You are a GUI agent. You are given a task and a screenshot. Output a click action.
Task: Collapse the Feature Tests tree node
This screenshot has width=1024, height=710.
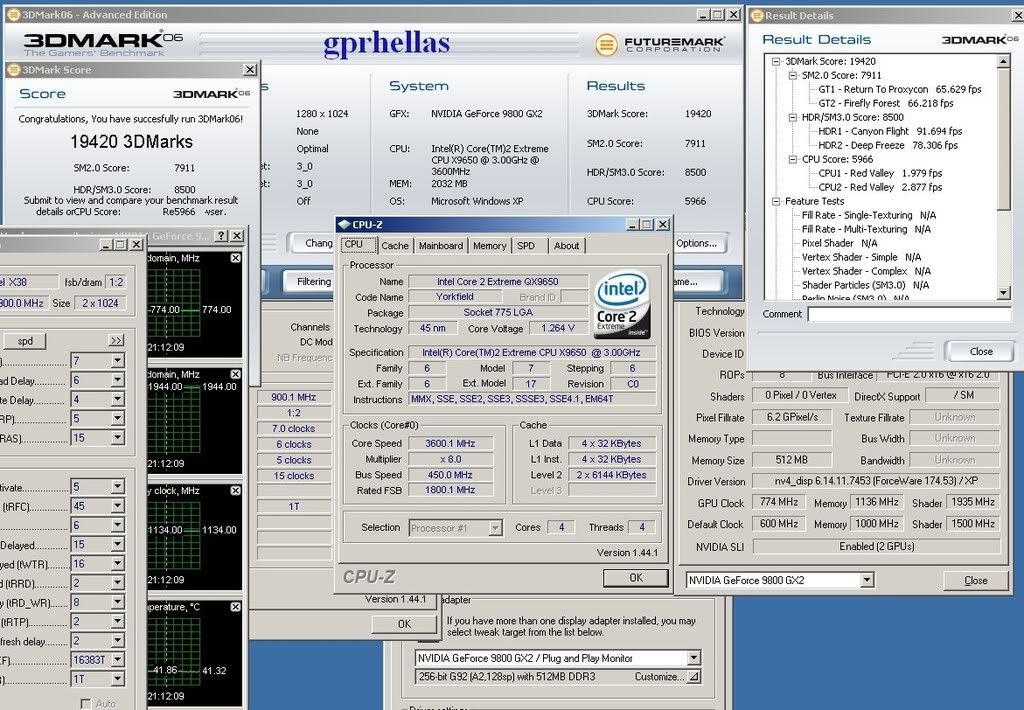pyautogui.click(x=776, y=201)
